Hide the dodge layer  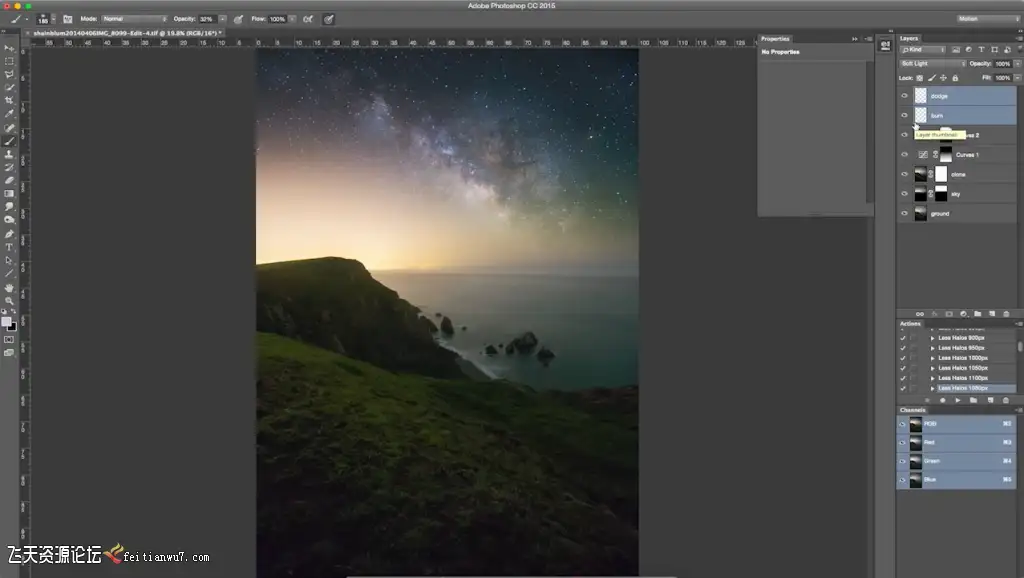905,96
